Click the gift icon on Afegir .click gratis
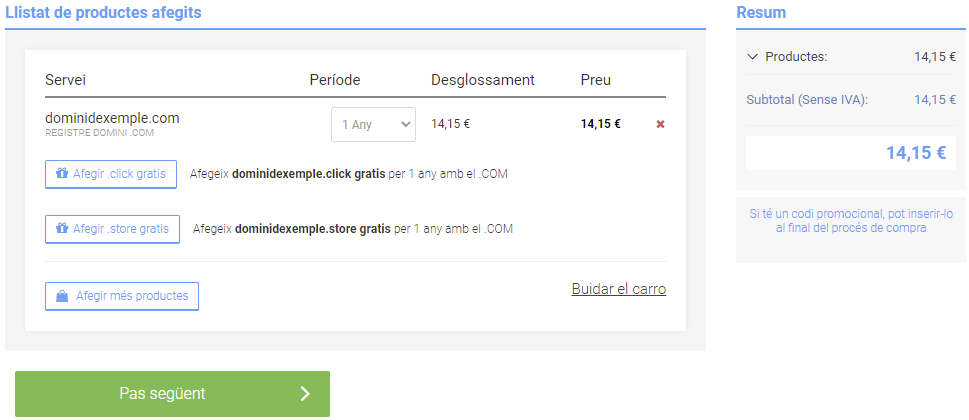The height and width of the screenshot is (420, 969). click(62, 173)
